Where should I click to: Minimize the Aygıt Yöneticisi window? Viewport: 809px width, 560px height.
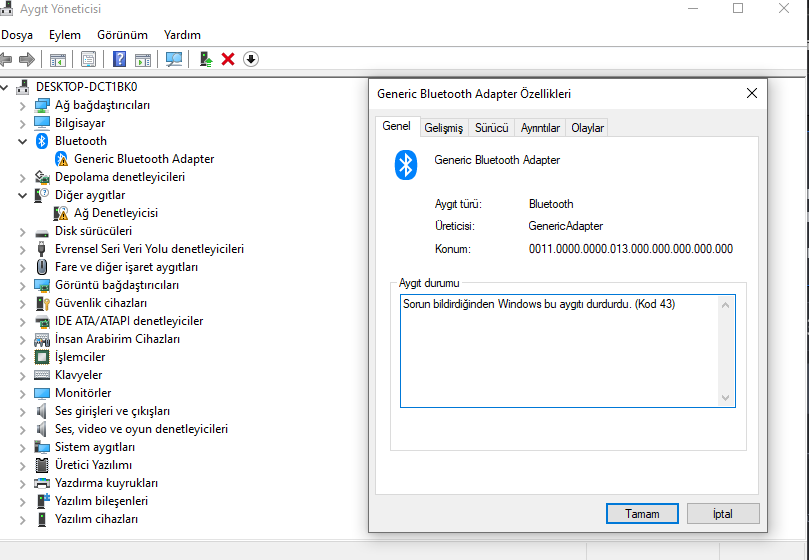[693, 8]
